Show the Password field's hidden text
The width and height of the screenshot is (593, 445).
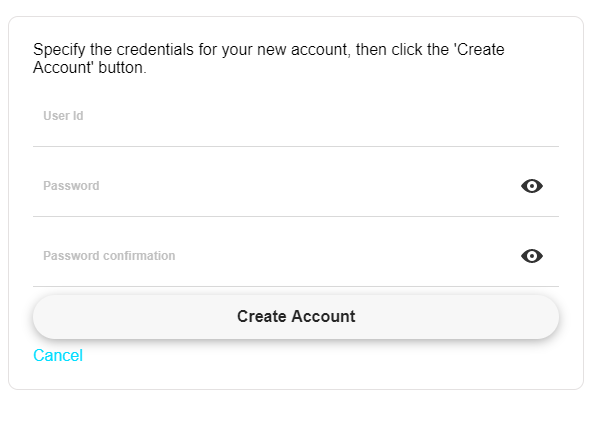(532, 186)
